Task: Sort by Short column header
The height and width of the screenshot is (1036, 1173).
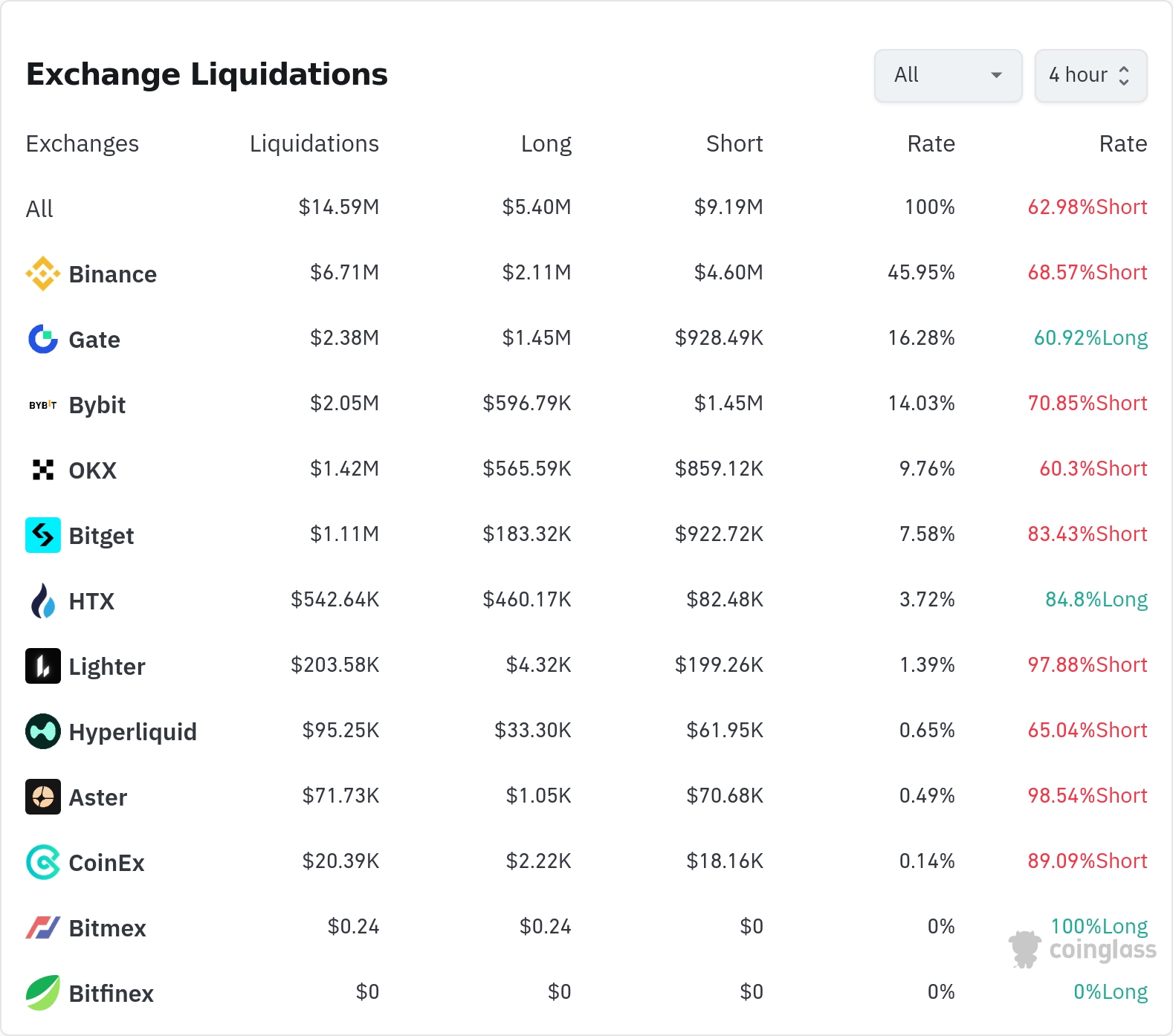Action: point(734,143)
